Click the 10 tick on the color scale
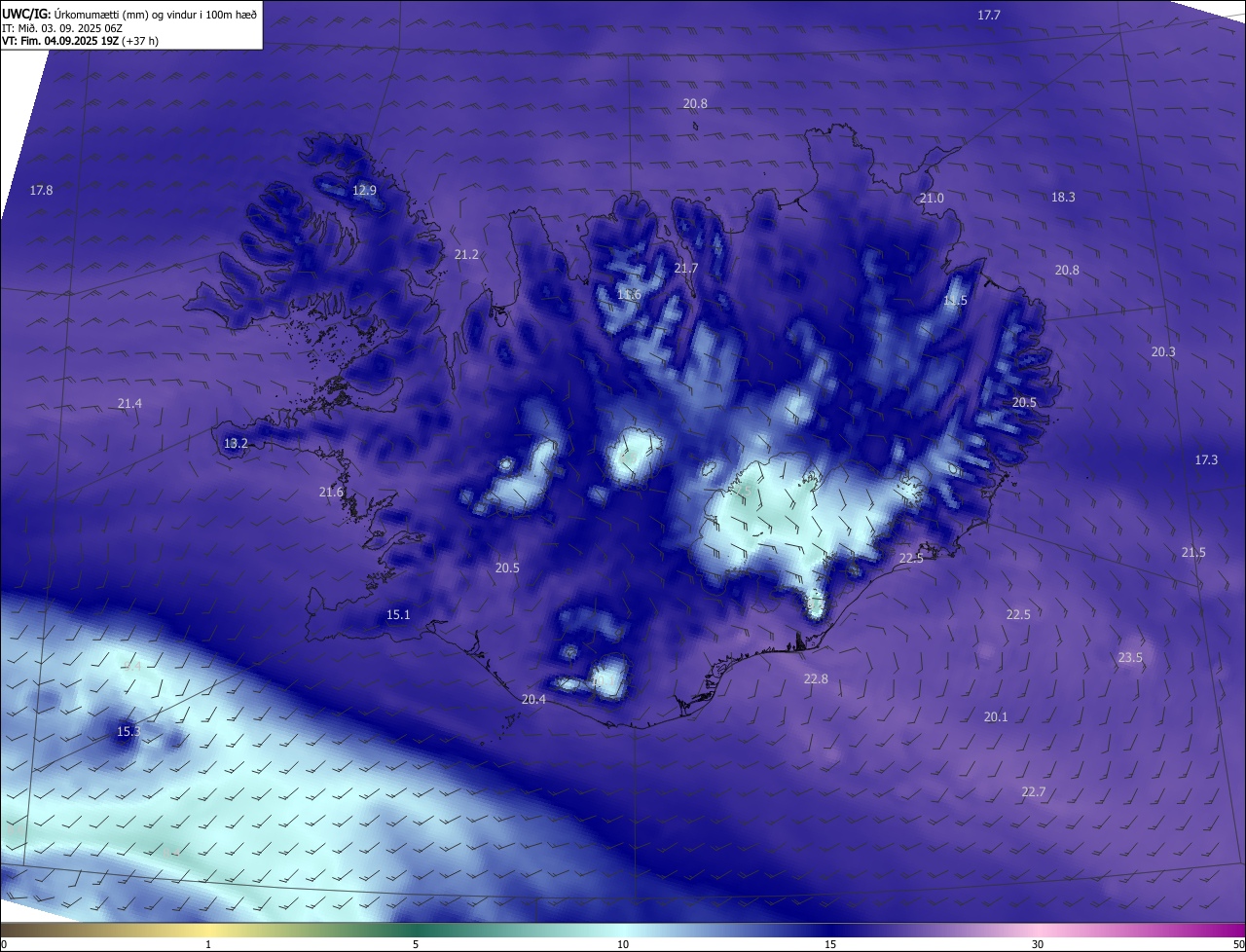1246x952 pixels. [x=623, y=944]
